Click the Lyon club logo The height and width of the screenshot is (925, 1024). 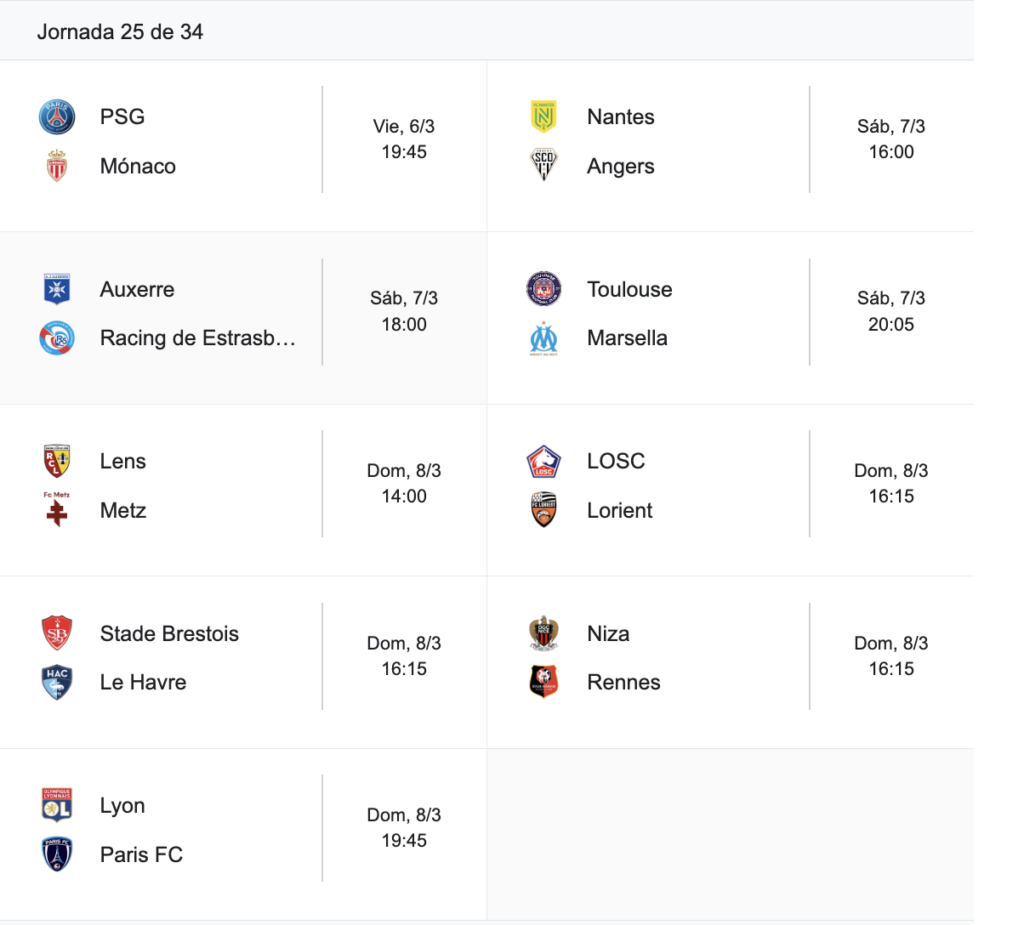57,805
